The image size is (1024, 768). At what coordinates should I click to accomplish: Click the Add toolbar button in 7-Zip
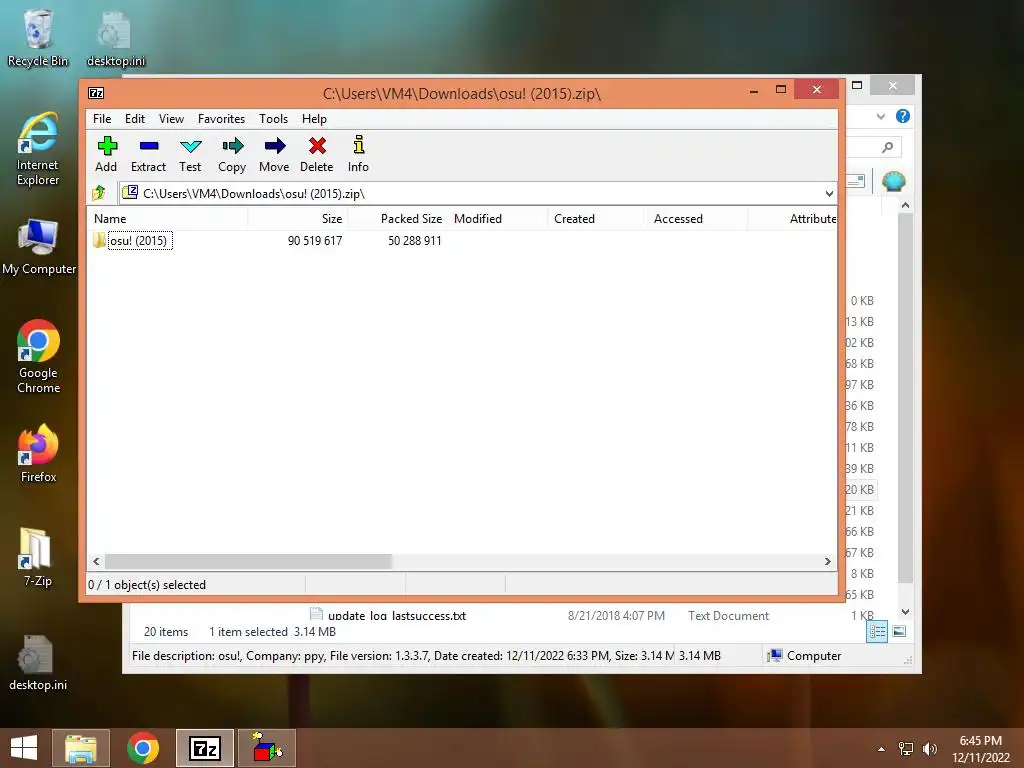point(106,154)
